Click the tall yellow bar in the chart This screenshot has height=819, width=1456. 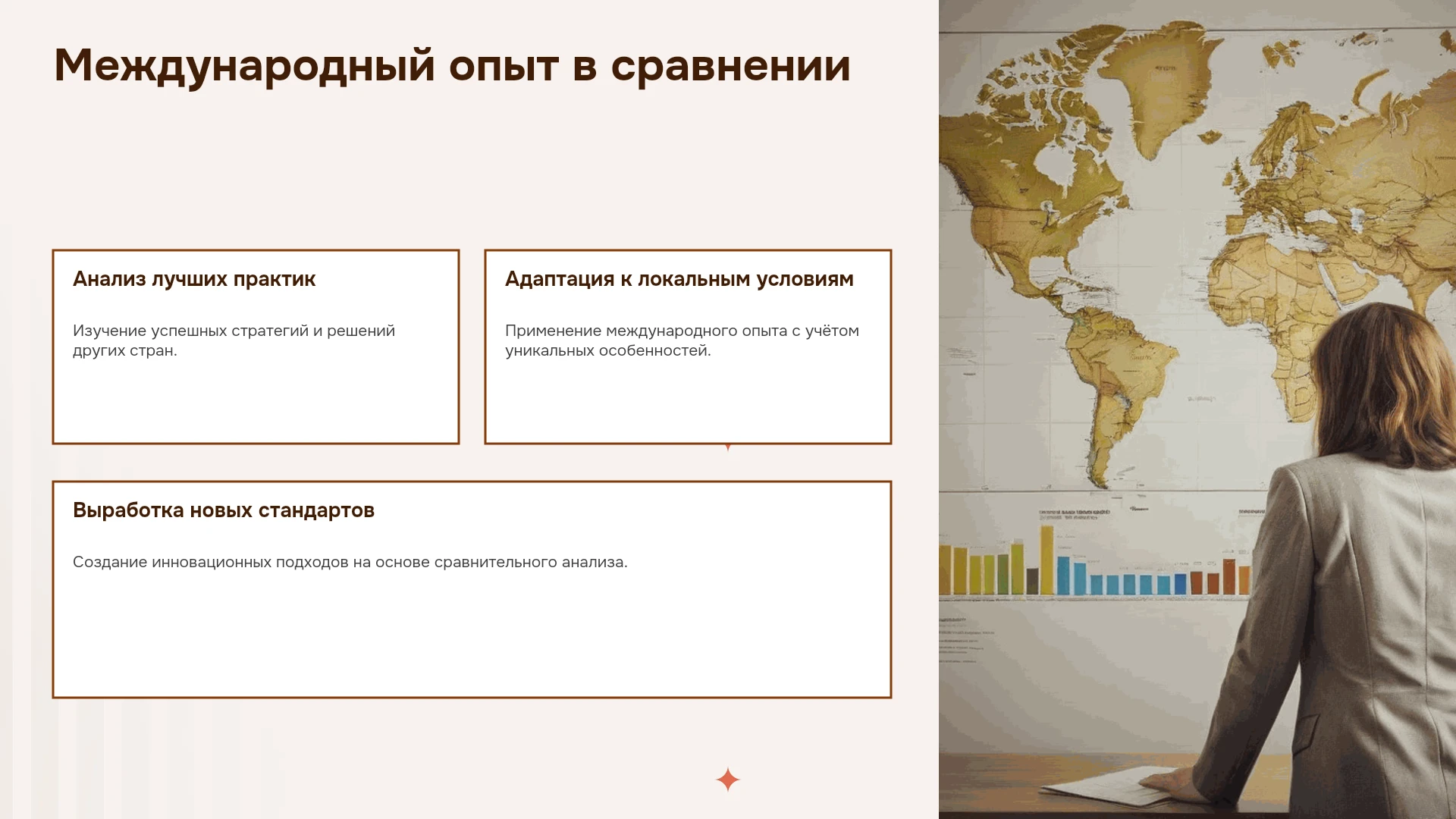[1046, 560]
